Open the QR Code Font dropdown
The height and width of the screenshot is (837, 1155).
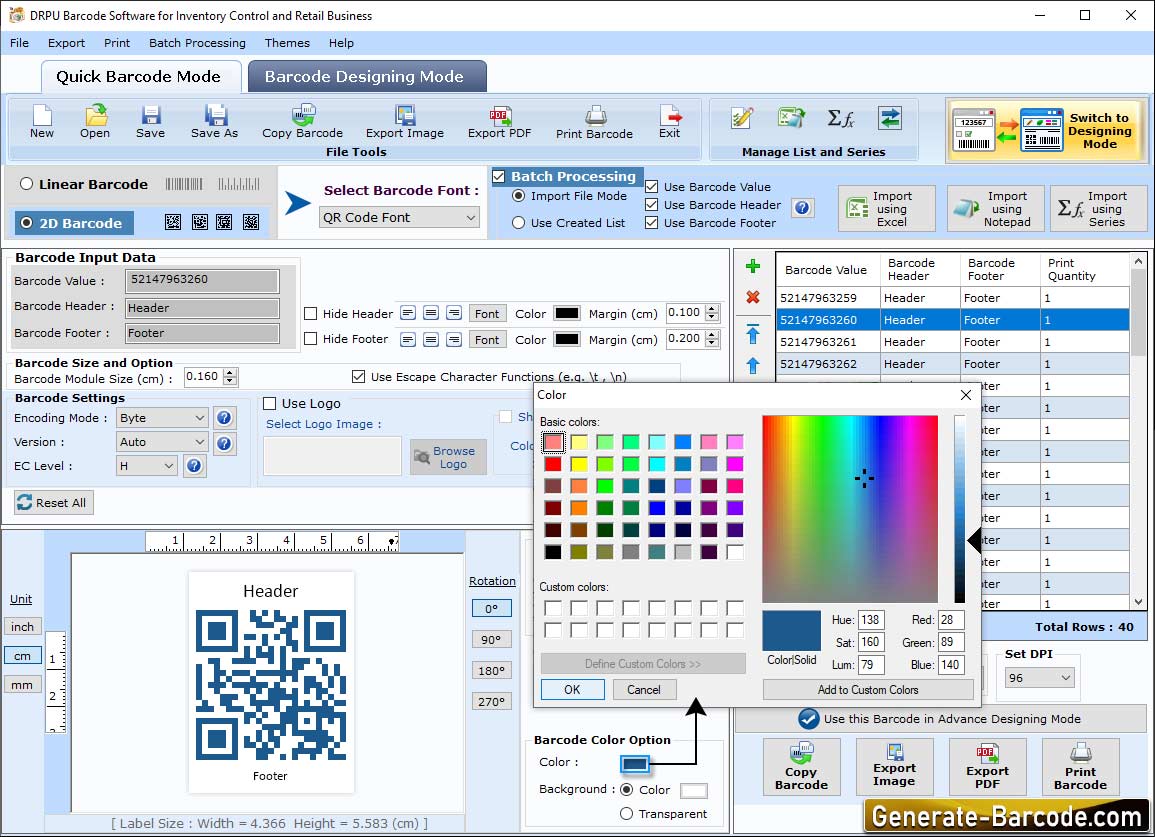[x=399, y=217]
